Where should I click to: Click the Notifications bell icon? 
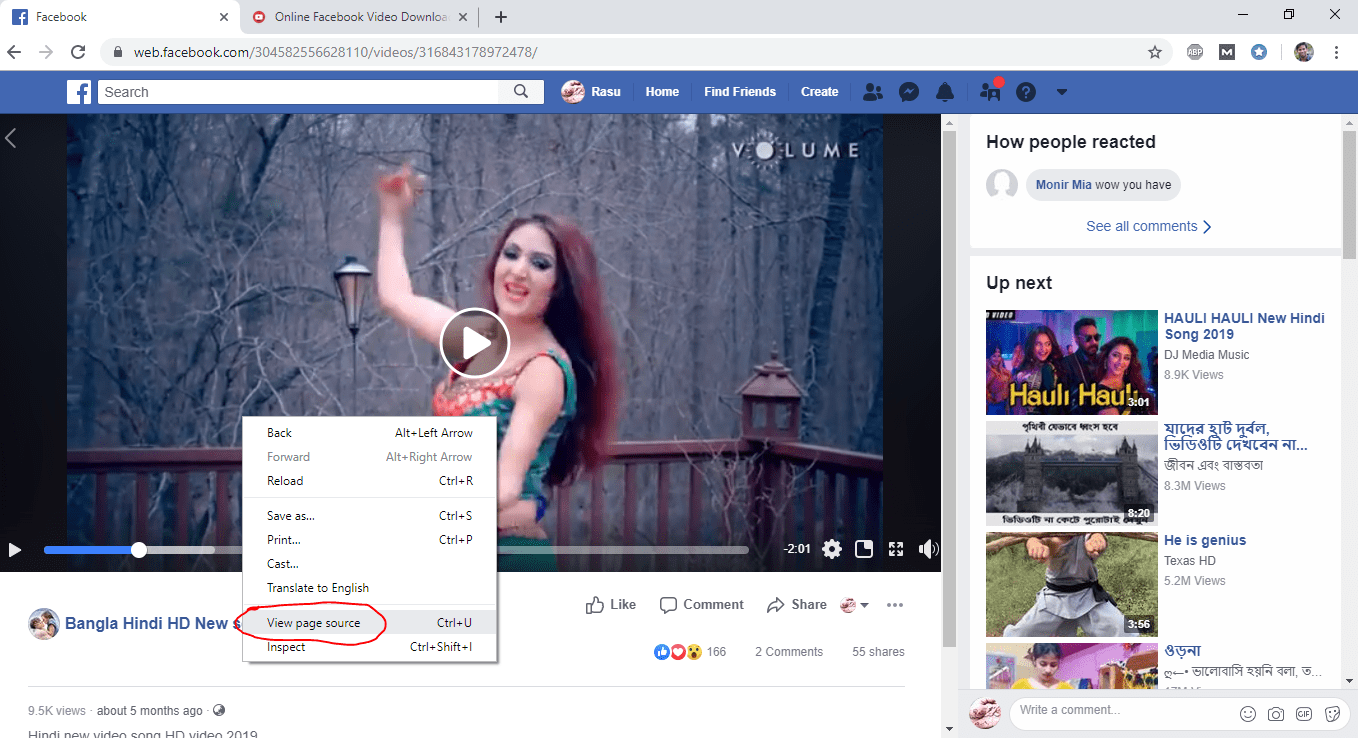[x=944, y=91]
